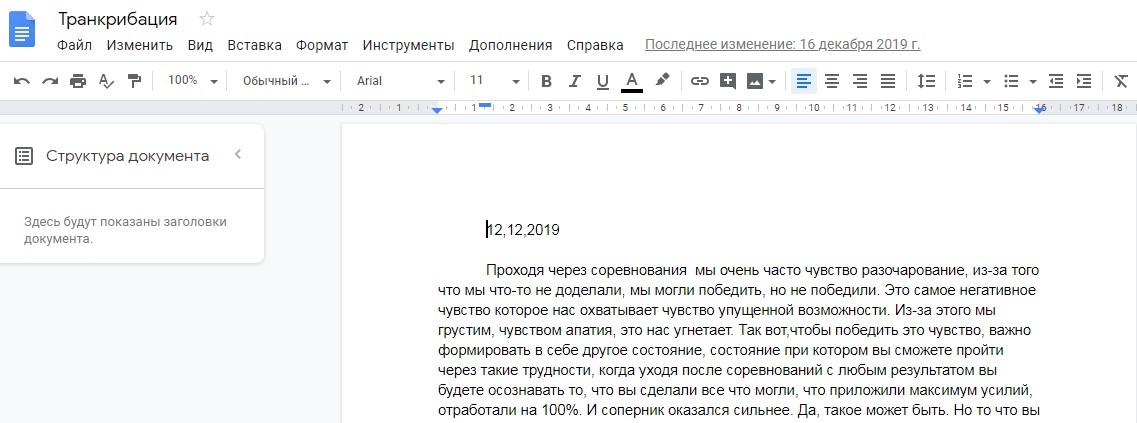This screenshot has width=1137, height=423.
Task: Click the Транкрибация document title
Action: 117,19
